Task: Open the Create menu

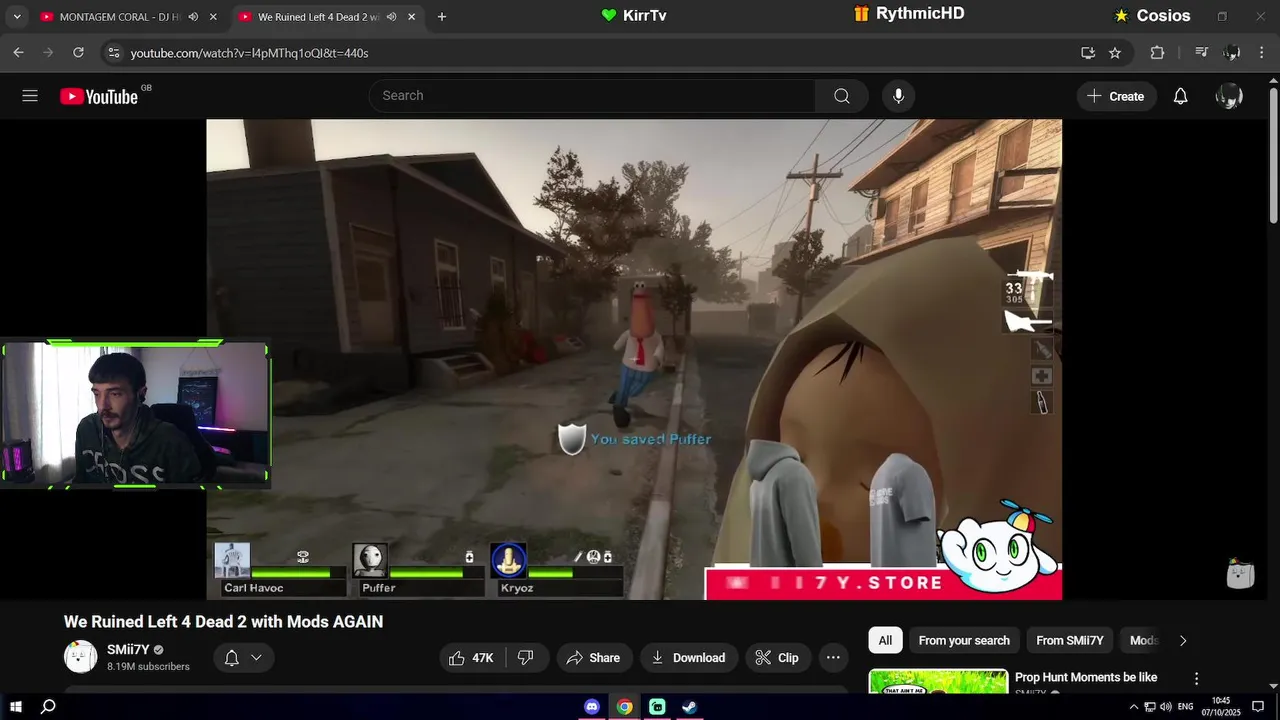Action: click(x=1116, y=96)
